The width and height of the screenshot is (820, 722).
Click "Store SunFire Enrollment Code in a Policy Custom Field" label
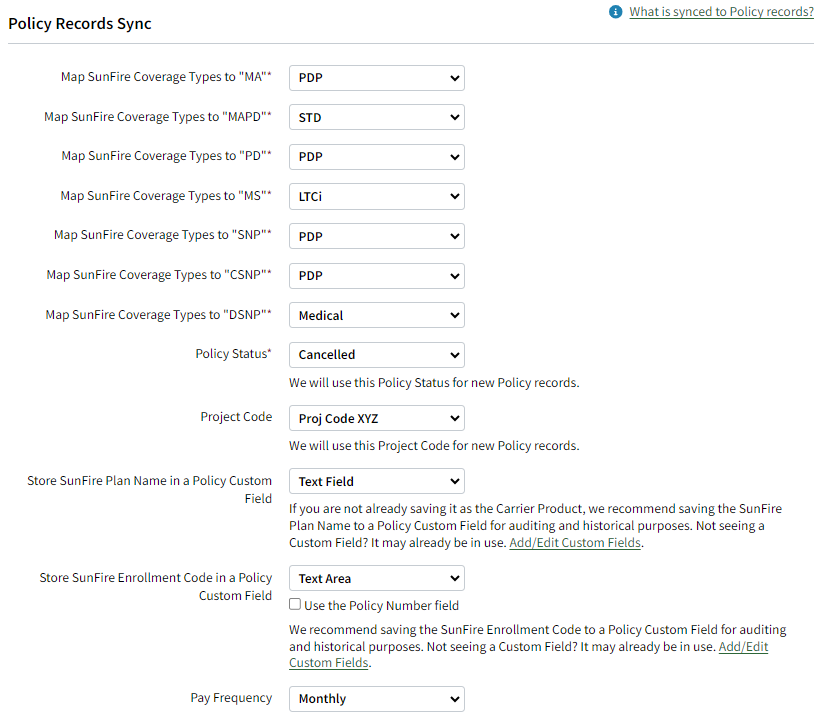coord(156,587)
